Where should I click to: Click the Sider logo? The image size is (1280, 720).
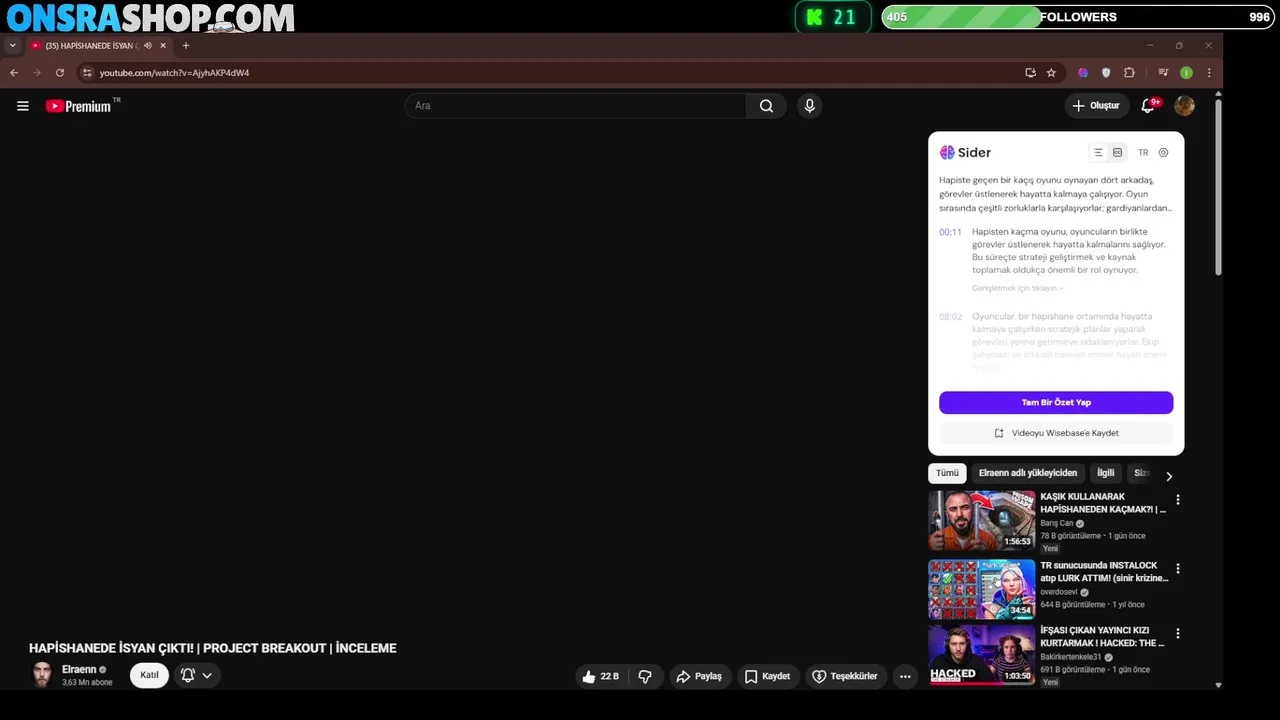click(x=965, y=153)
